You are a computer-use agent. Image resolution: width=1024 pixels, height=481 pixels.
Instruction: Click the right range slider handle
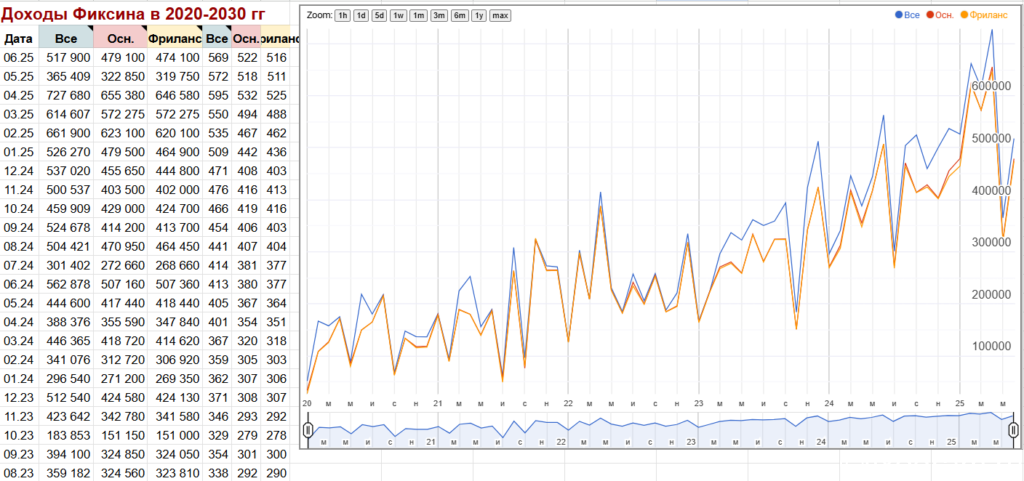[1013, 429]
